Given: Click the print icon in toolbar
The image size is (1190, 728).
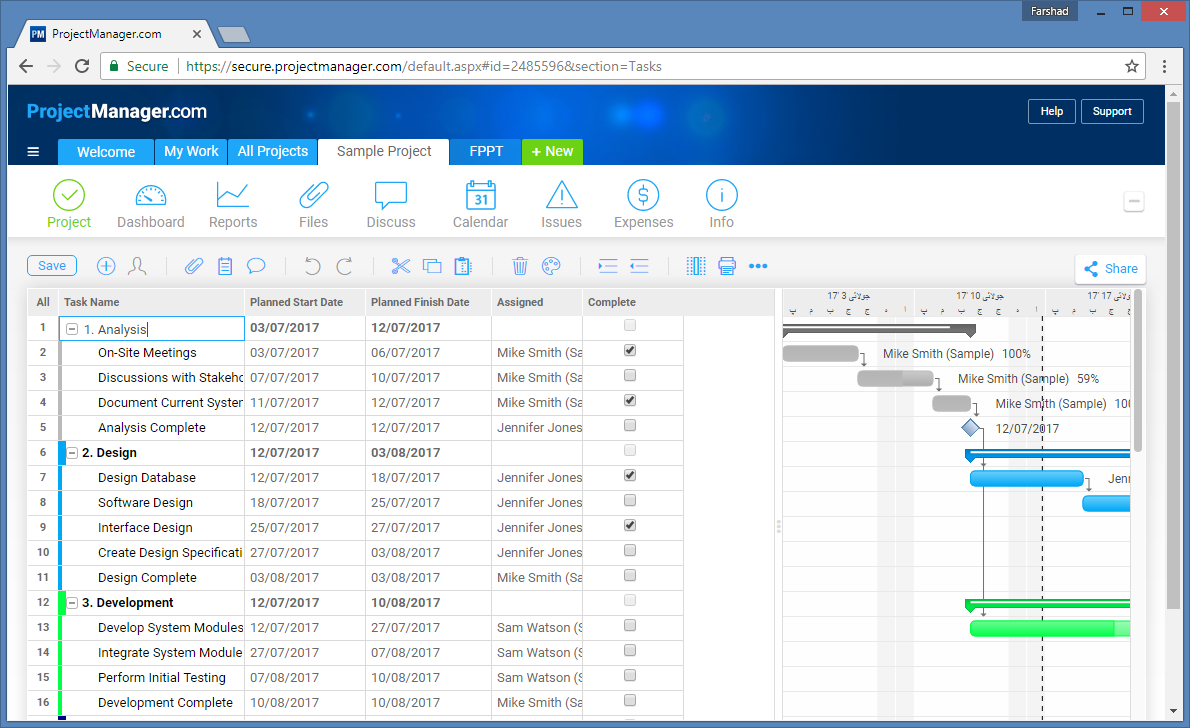Looking at the screenshot, I should click(x=727, y=266).
